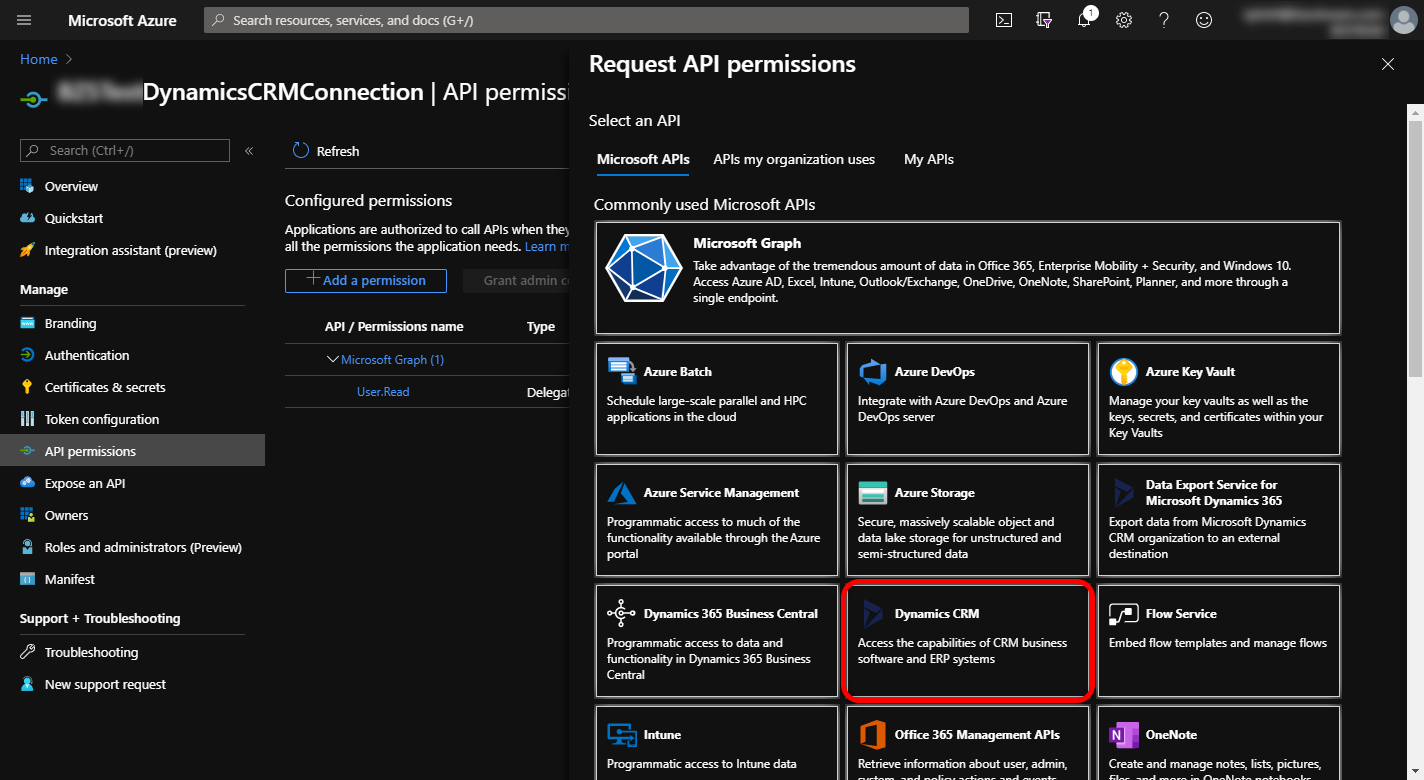Click the Token configuration bars icon
Viewport: 1424px width, 780px height.
click(27, 419)
